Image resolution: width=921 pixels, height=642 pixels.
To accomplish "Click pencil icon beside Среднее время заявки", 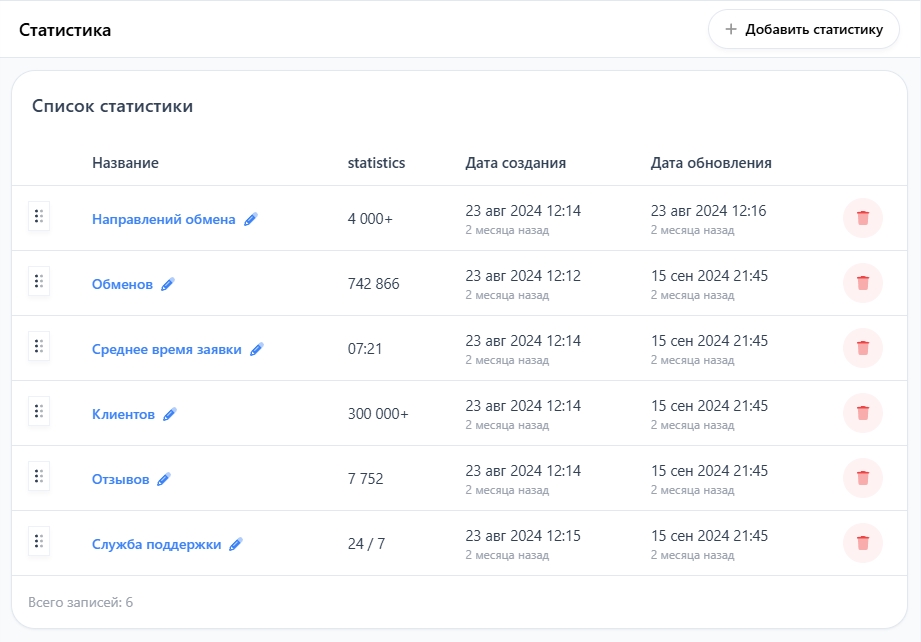I will click(x=257, y=349).
